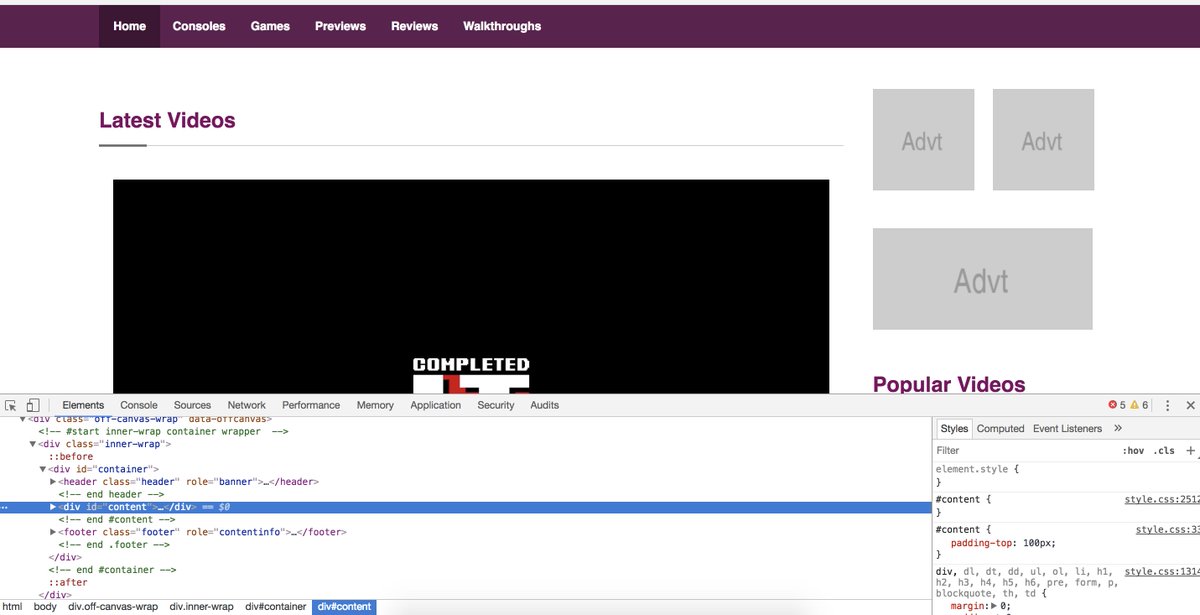Click the large wide Advt placeholder
This screenshot has height=615, width=1200.
coord(982,279)
